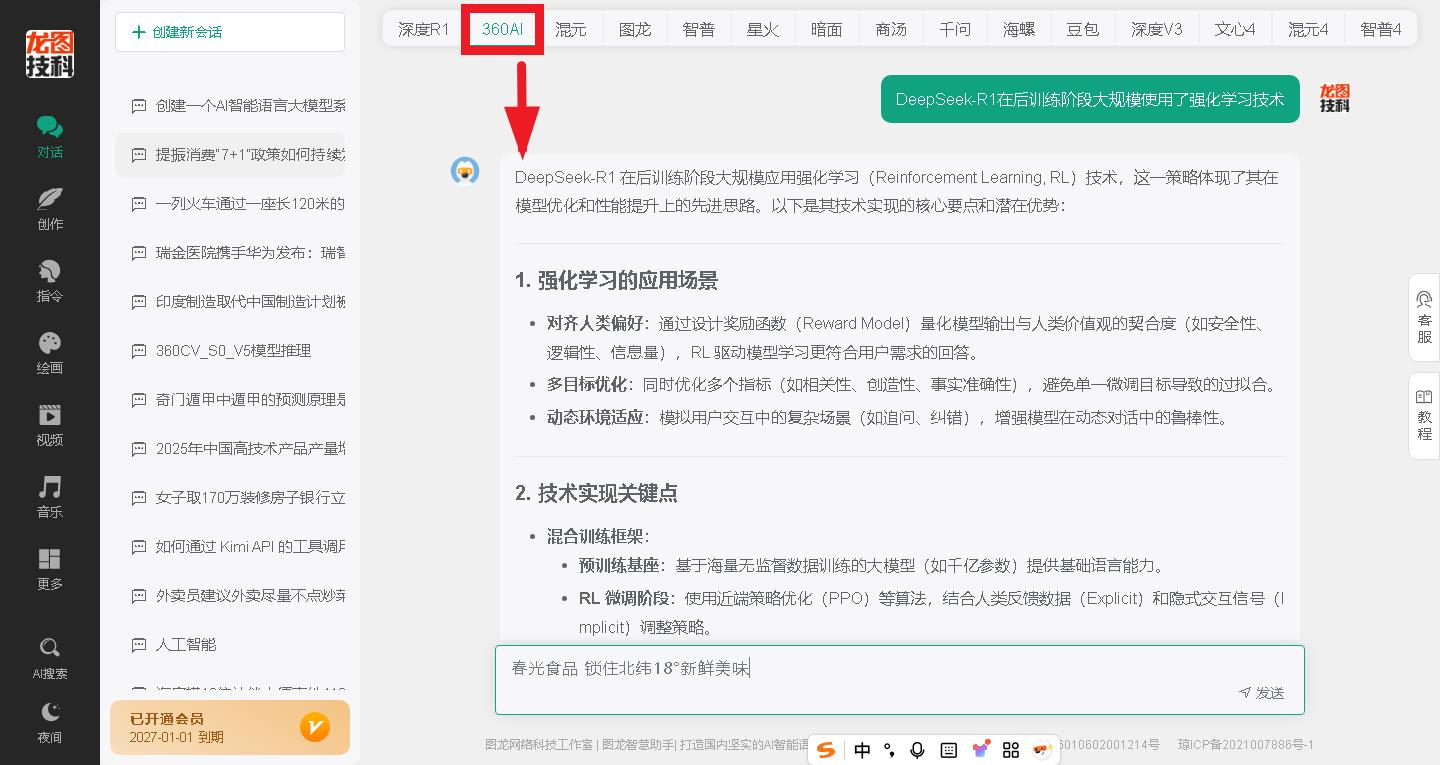Click the orange V membership badge icon
Screen dimensions: 1440x765
click(x=315, y=727)
